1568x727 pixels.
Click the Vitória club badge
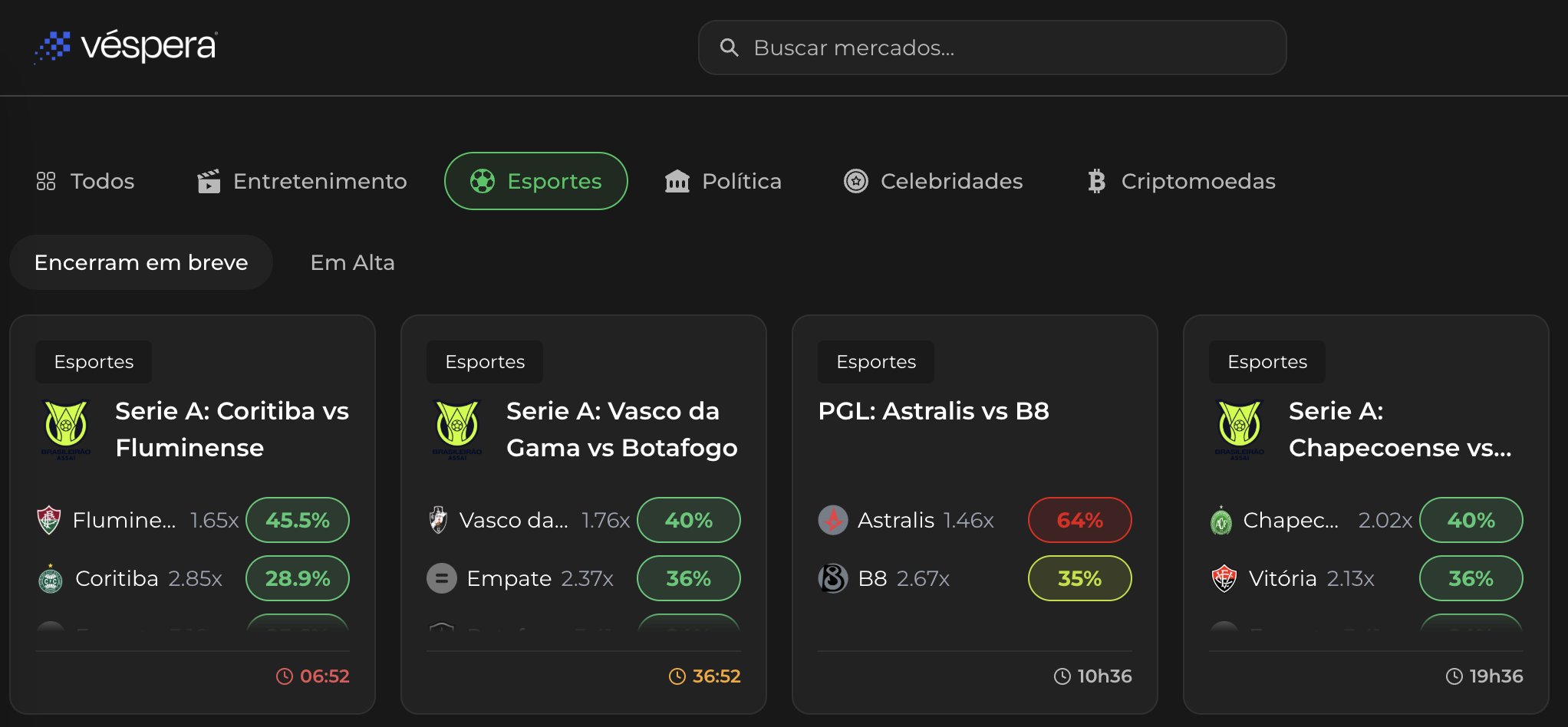coord(1224,578)
